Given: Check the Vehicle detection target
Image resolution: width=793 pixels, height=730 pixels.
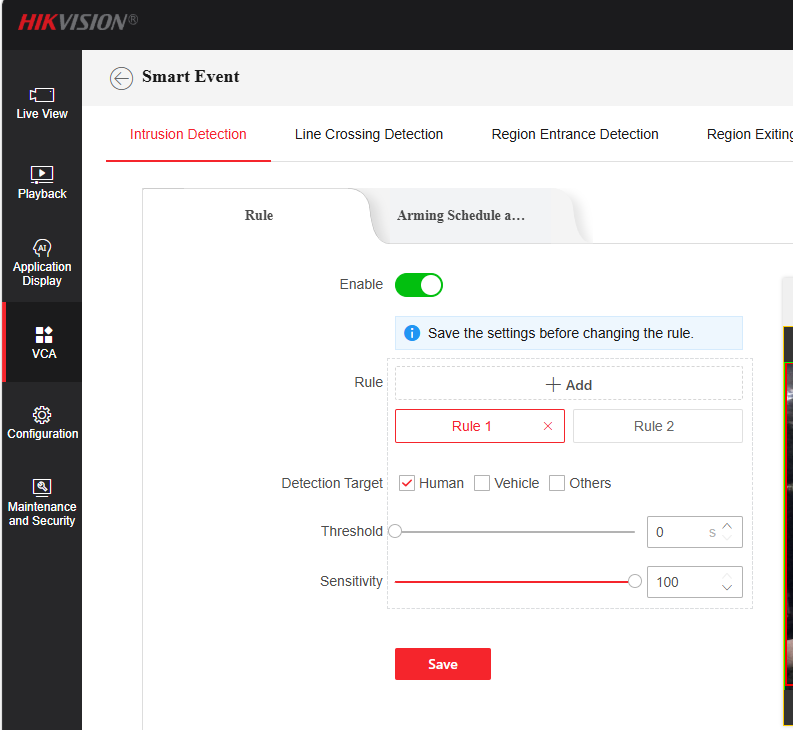Looking at the screenshot, I should click(482, 483).
